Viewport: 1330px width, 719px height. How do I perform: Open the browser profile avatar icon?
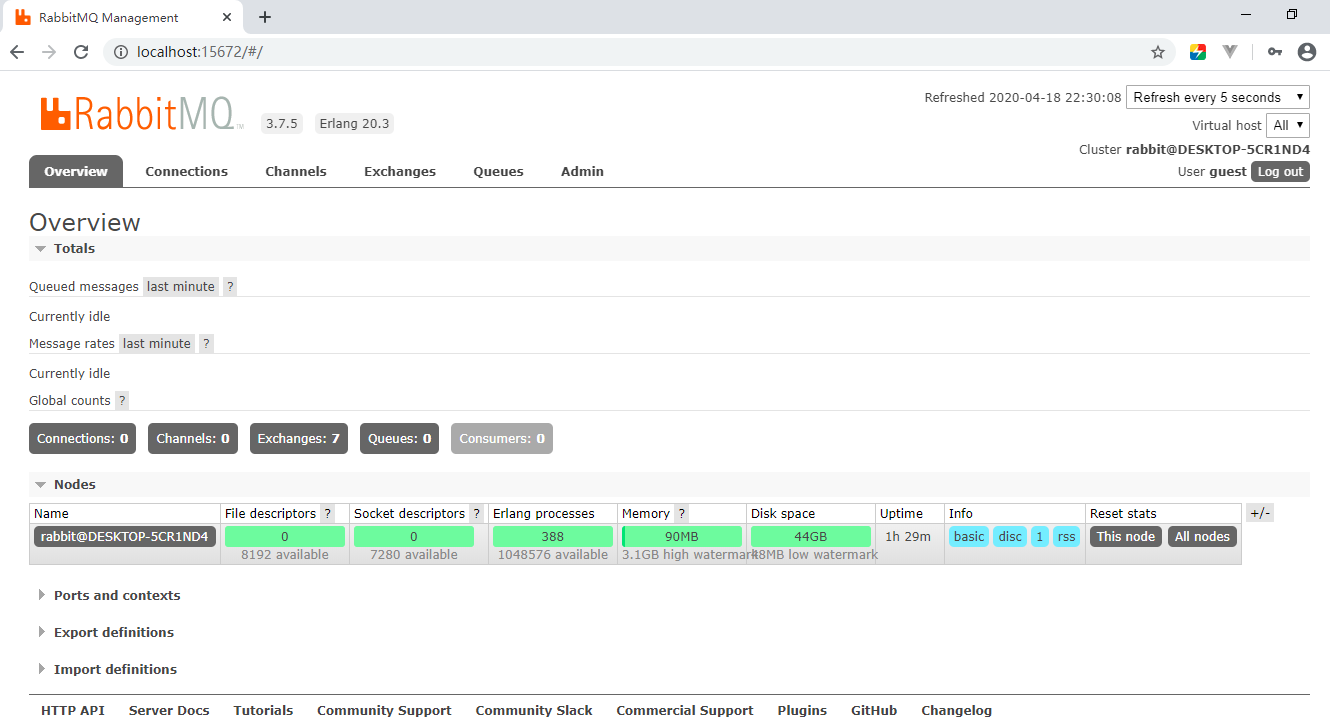(1307, 52)
